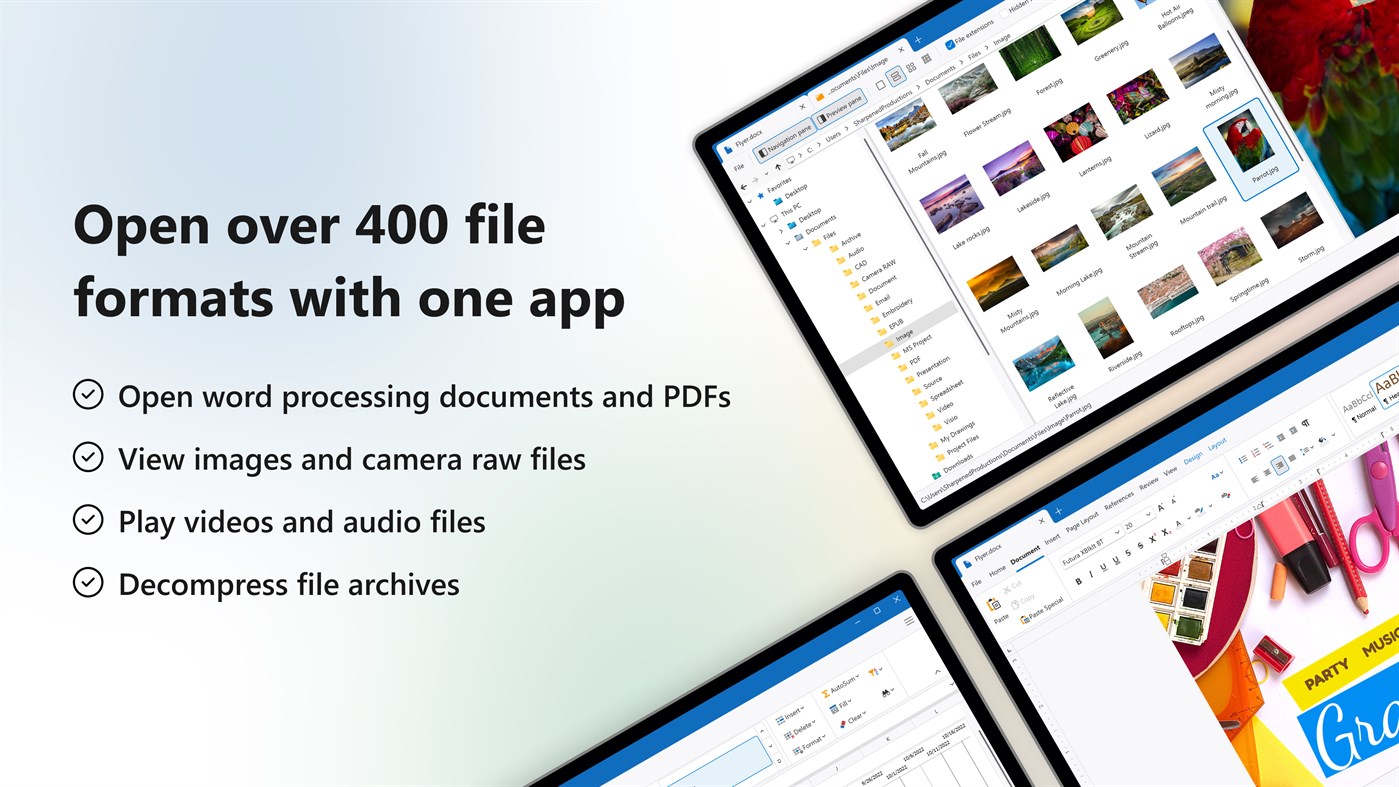Select the Reflective Lake.jpg thumbnail
Image resolution: width=1399 pixels, height=787 pixels.
1045,363
